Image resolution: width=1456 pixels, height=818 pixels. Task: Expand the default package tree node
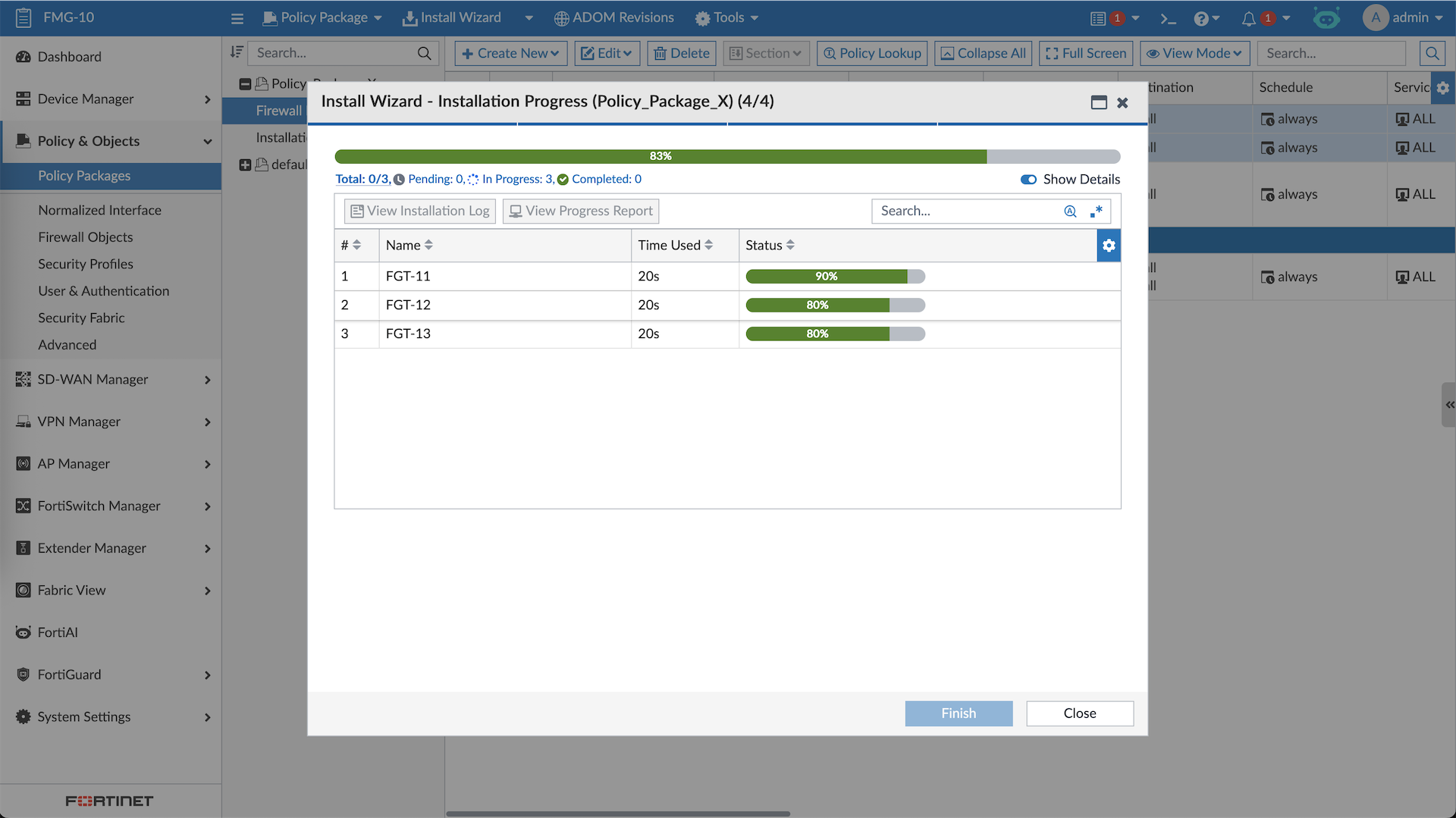pos(245,165)
